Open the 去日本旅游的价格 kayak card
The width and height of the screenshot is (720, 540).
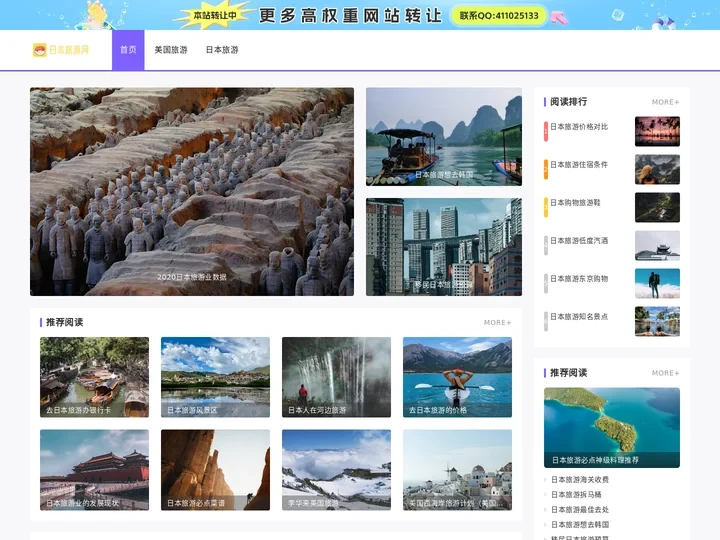point(457,377)
